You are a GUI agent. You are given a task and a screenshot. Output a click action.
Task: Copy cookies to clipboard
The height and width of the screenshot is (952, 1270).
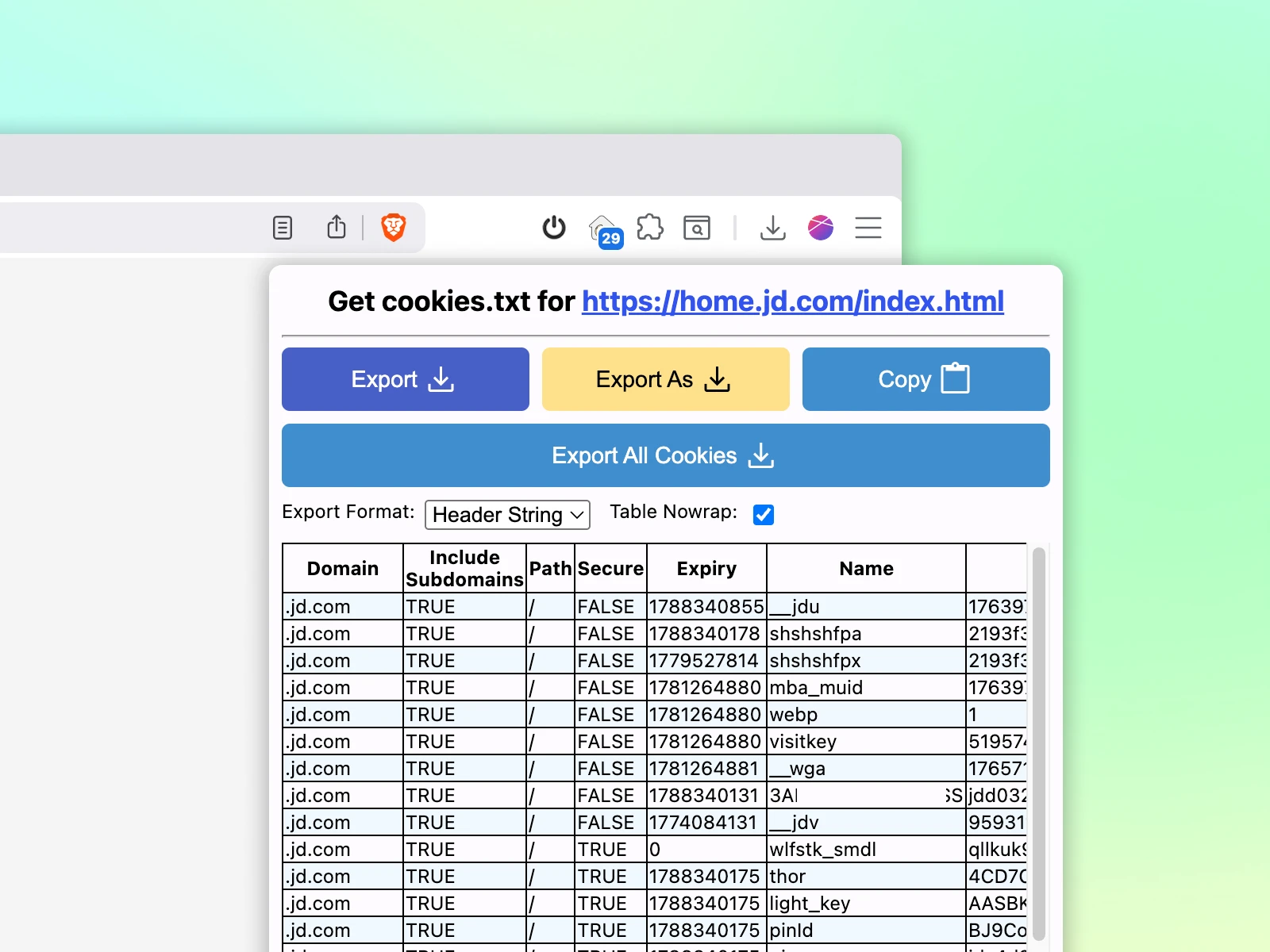[926, 379]
